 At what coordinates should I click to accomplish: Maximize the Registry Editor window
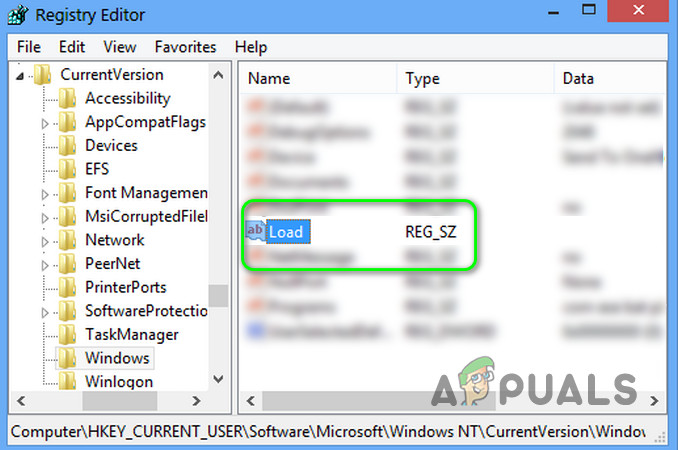point(588,10)
